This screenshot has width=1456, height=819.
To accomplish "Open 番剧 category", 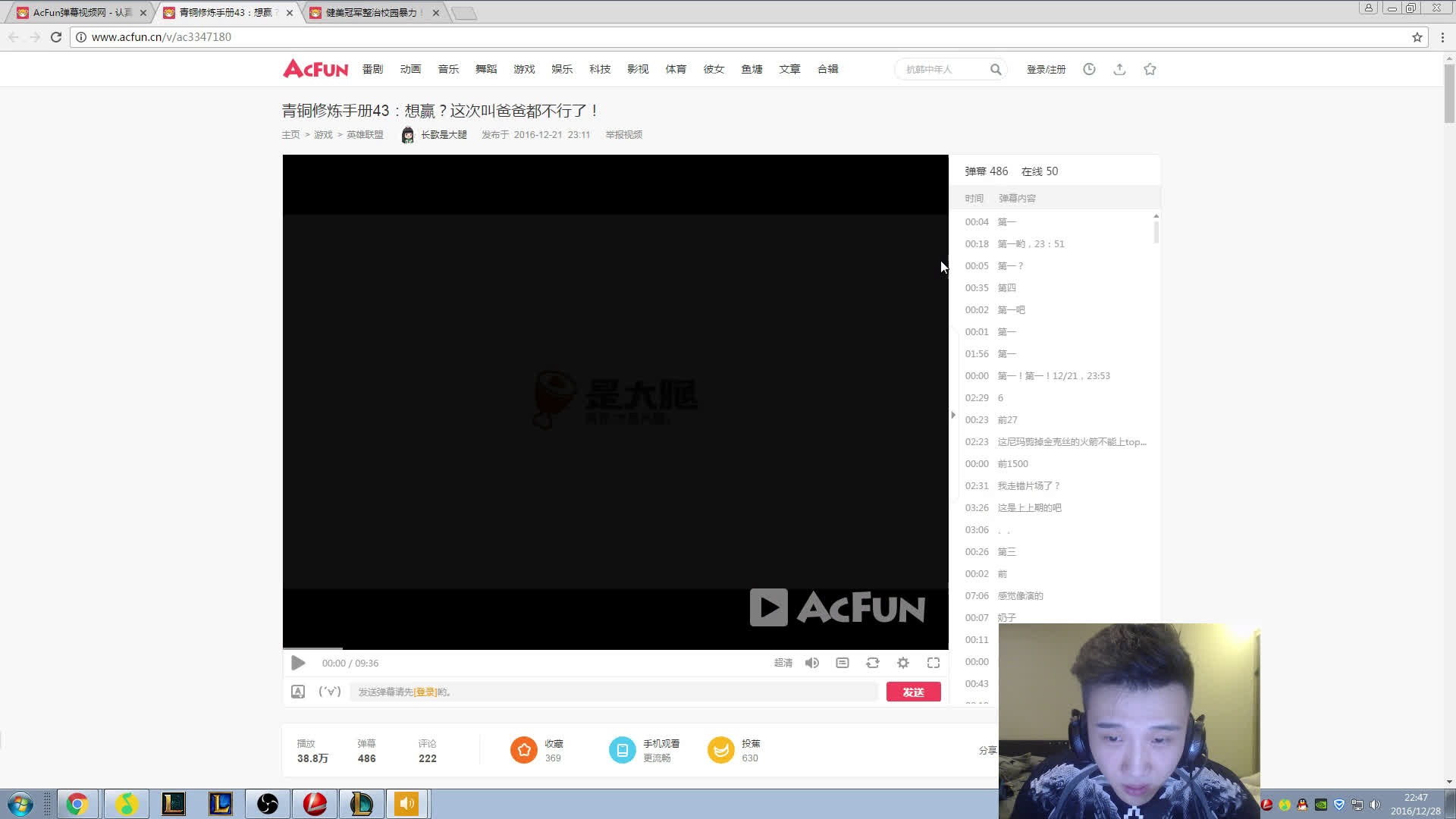I will (372, 69).
